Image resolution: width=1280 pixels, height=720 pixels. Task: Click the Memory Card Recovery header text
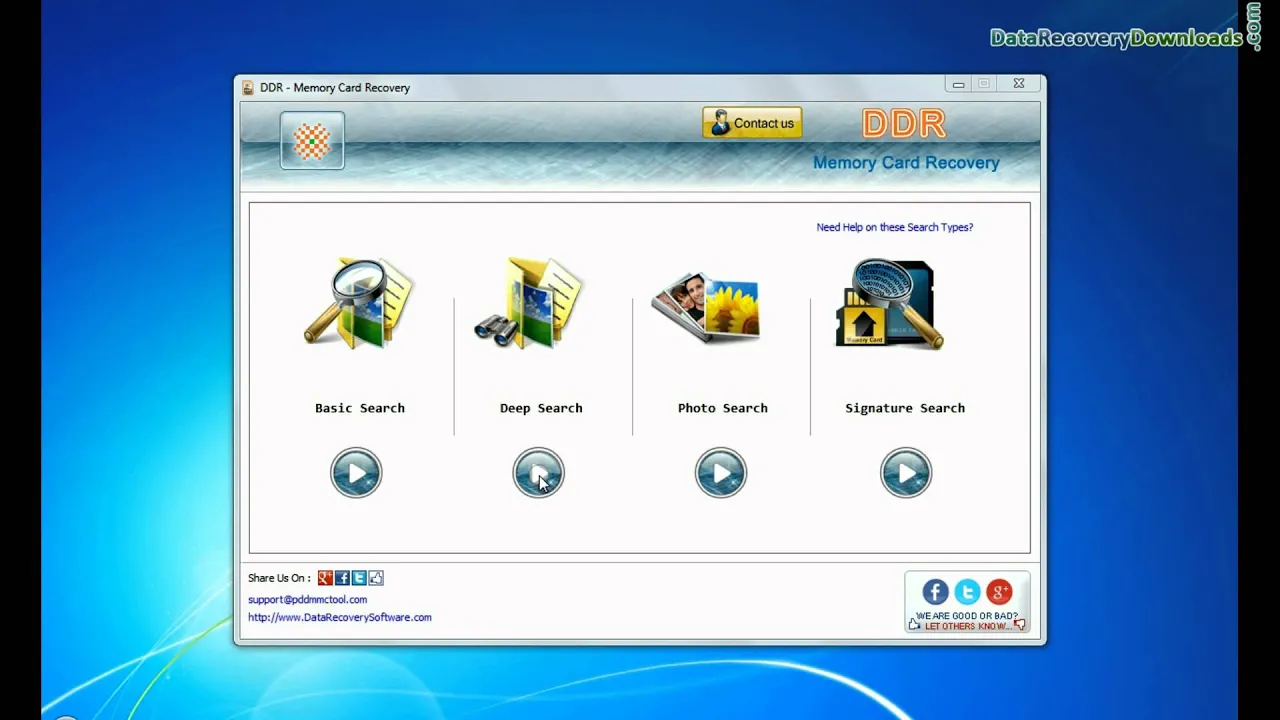click(x=906, y=163)
